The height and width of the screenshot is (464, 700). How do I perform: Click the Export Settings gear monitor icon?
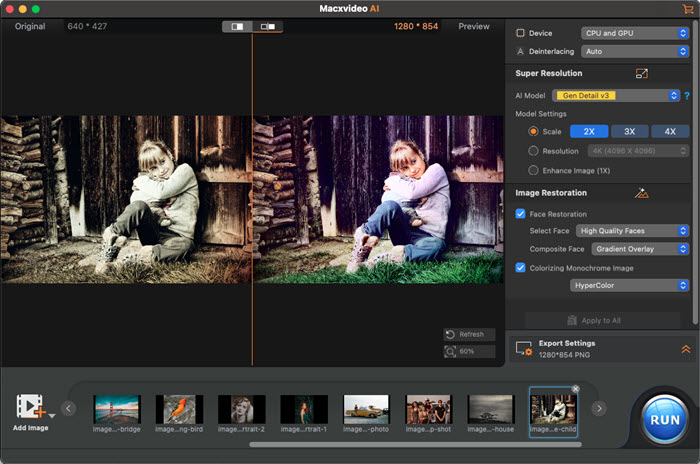524,348
